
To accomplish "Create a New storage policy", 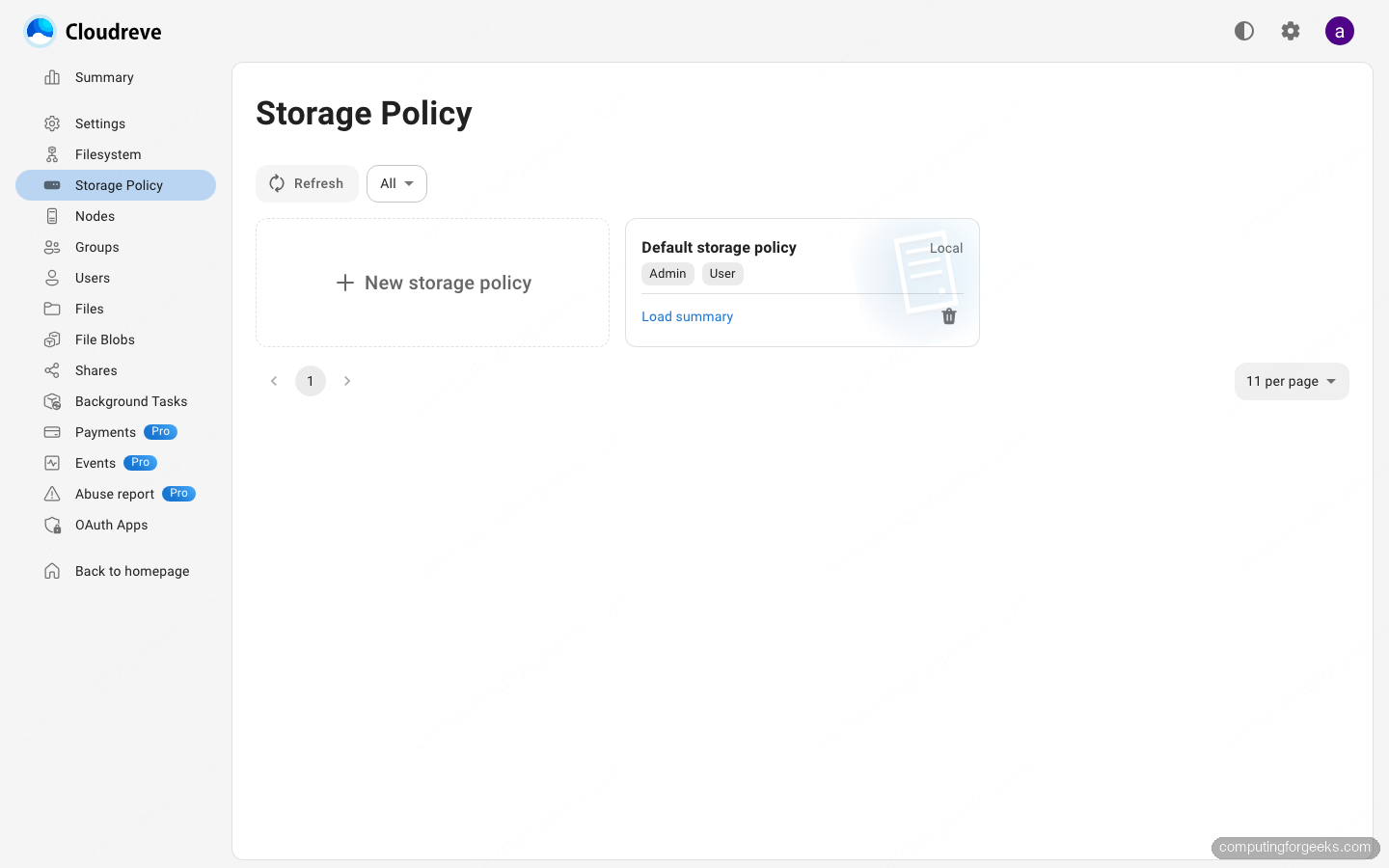I will 432,283.
